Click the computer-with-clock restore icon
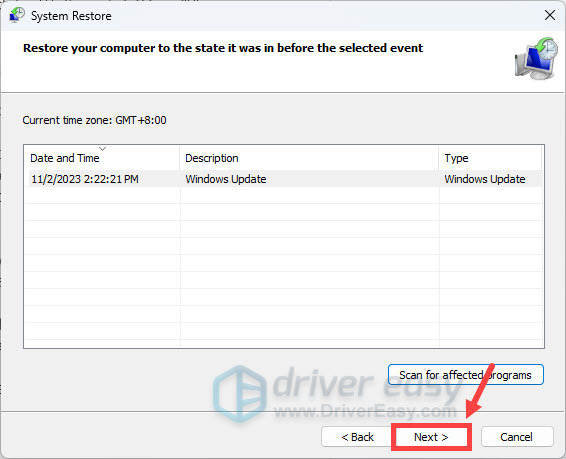566x459 pixels. point(536,58)
